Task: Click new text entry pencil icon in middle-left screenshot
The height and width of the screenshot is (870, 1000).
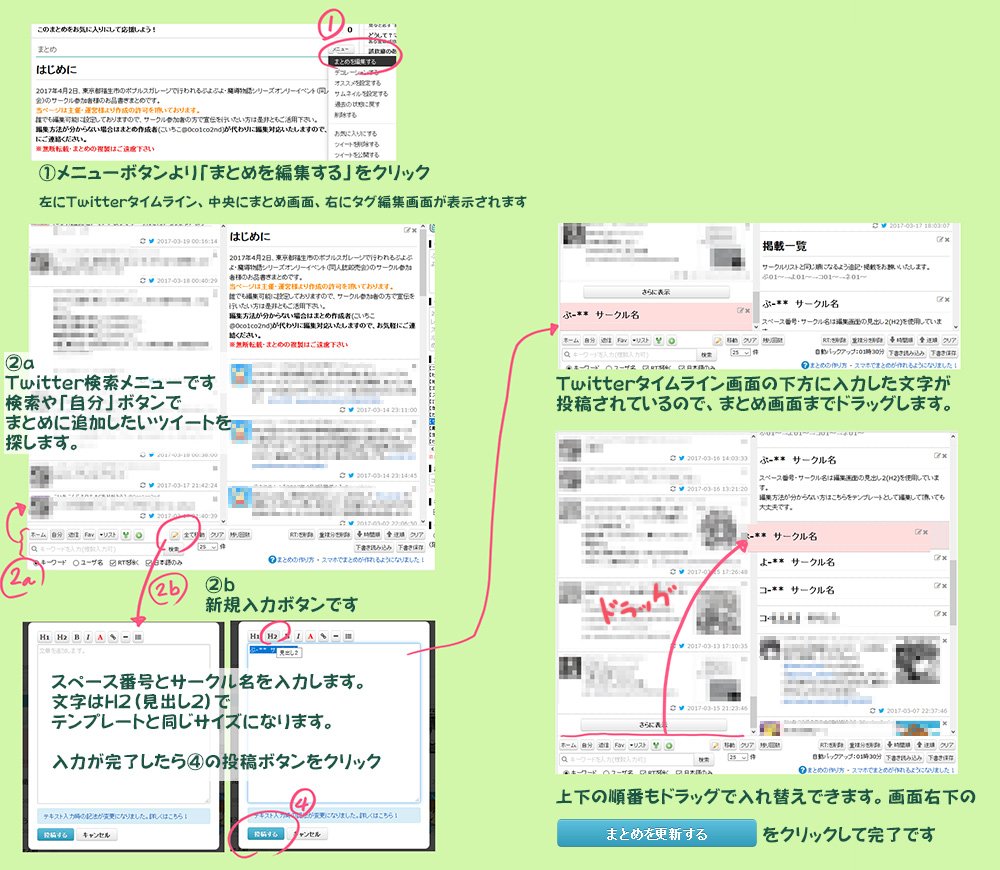Action: point(175,535)
